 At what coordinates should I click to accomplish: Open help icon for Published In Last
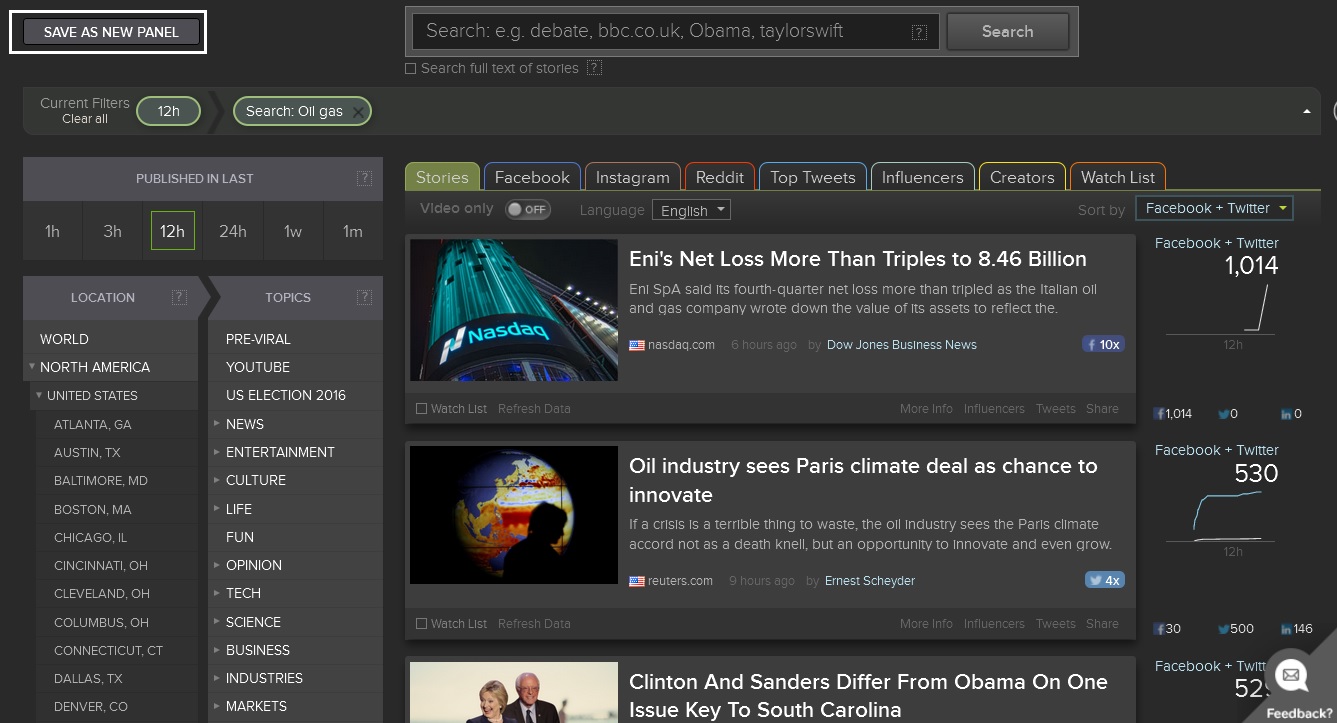(364, 178)
